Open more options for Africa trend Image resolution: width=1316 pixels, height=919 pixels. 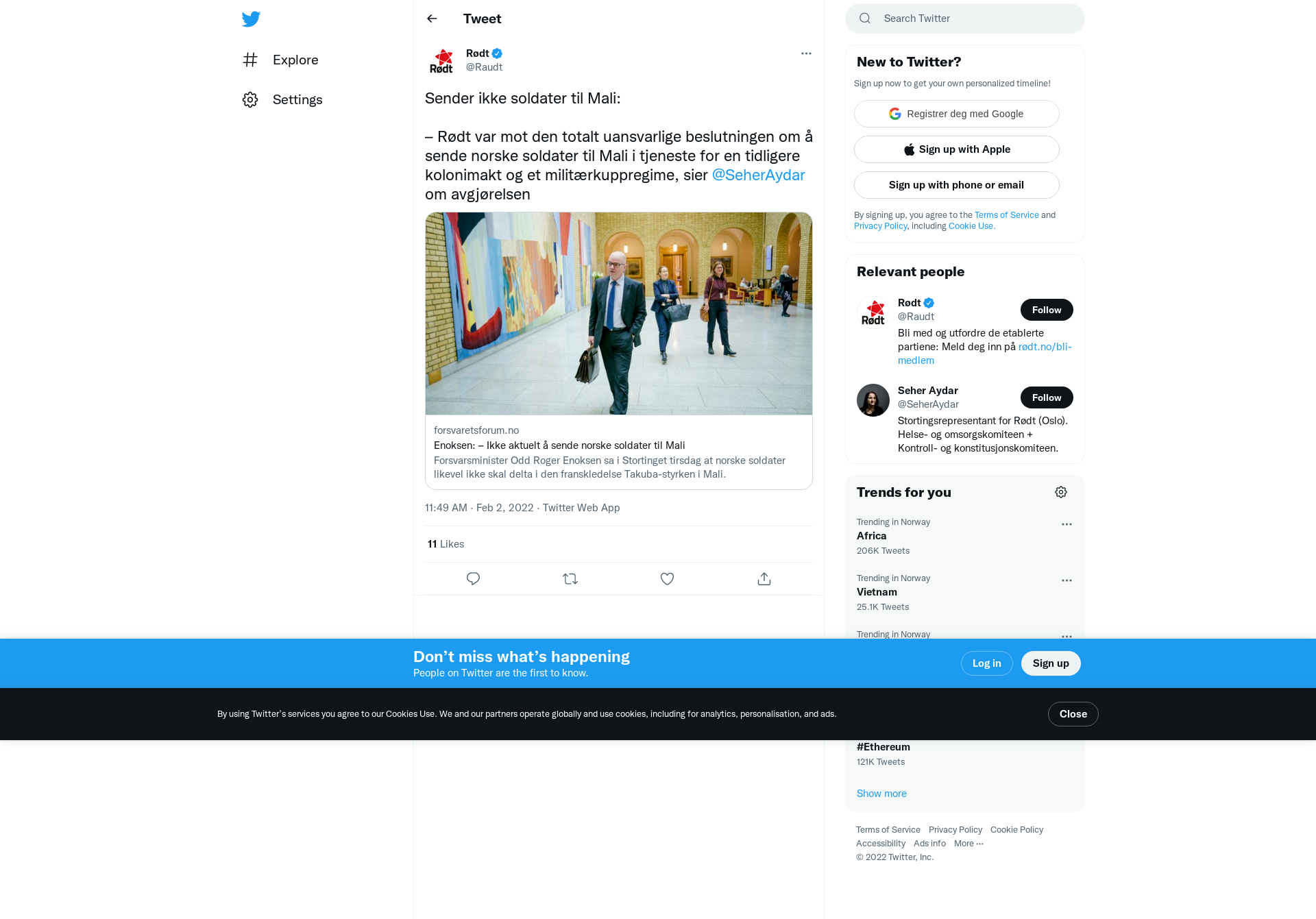[1067, 524]
